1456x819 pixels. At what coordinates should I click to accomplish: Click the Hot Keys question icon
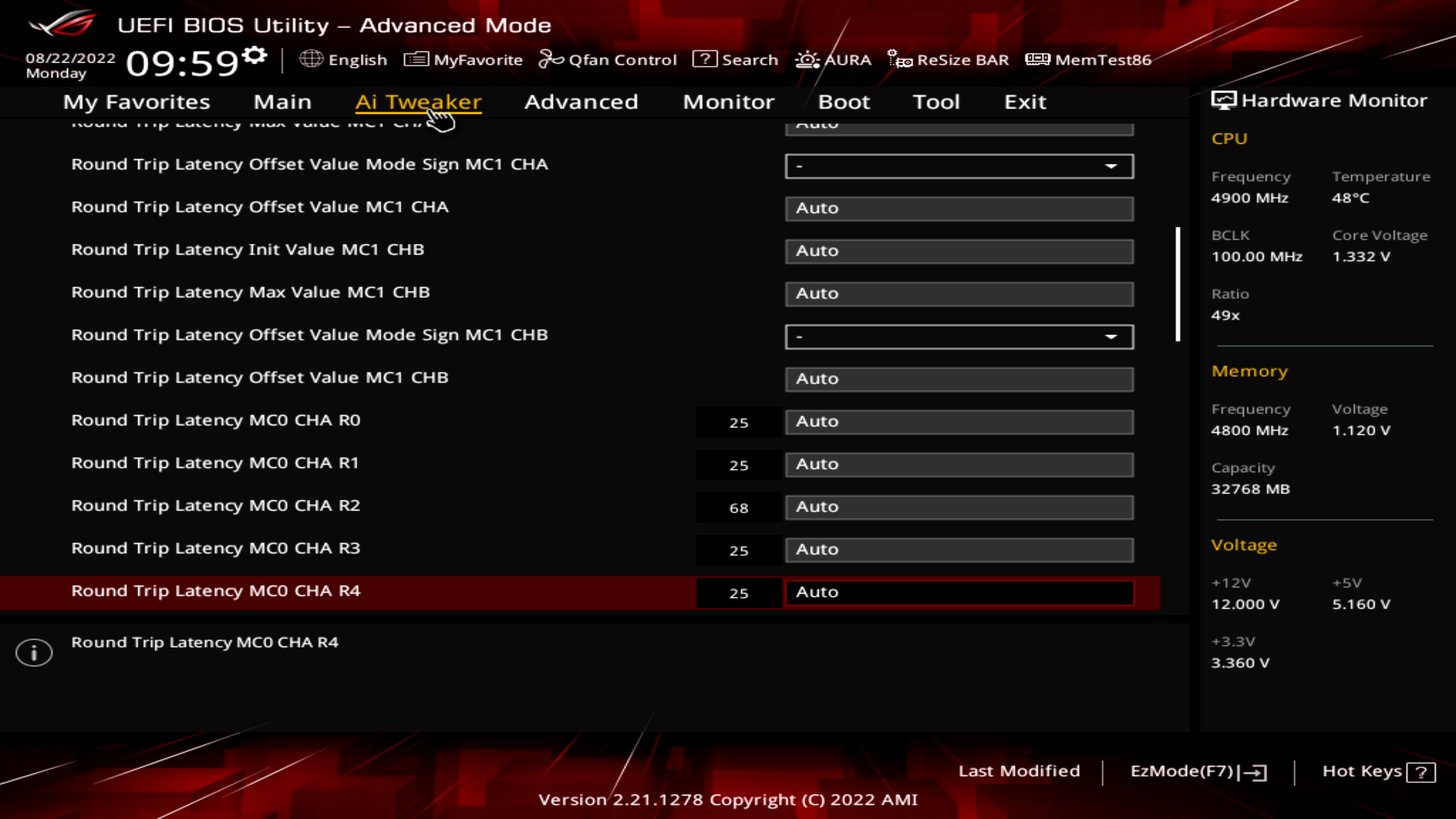pyautogui.click(x=1420, y=772)
